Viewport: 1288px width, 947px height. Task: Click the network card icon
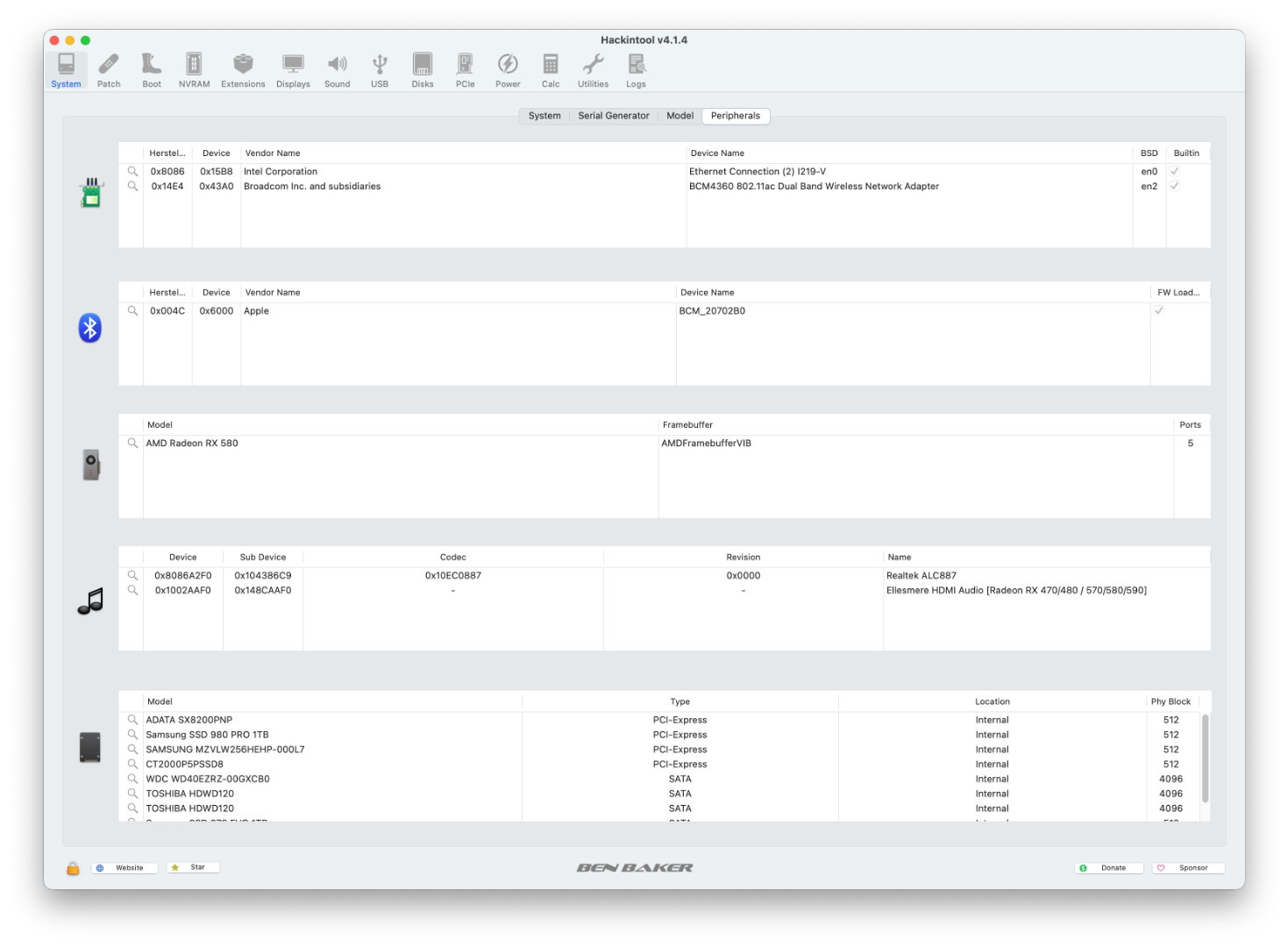(x=91, y=193)
